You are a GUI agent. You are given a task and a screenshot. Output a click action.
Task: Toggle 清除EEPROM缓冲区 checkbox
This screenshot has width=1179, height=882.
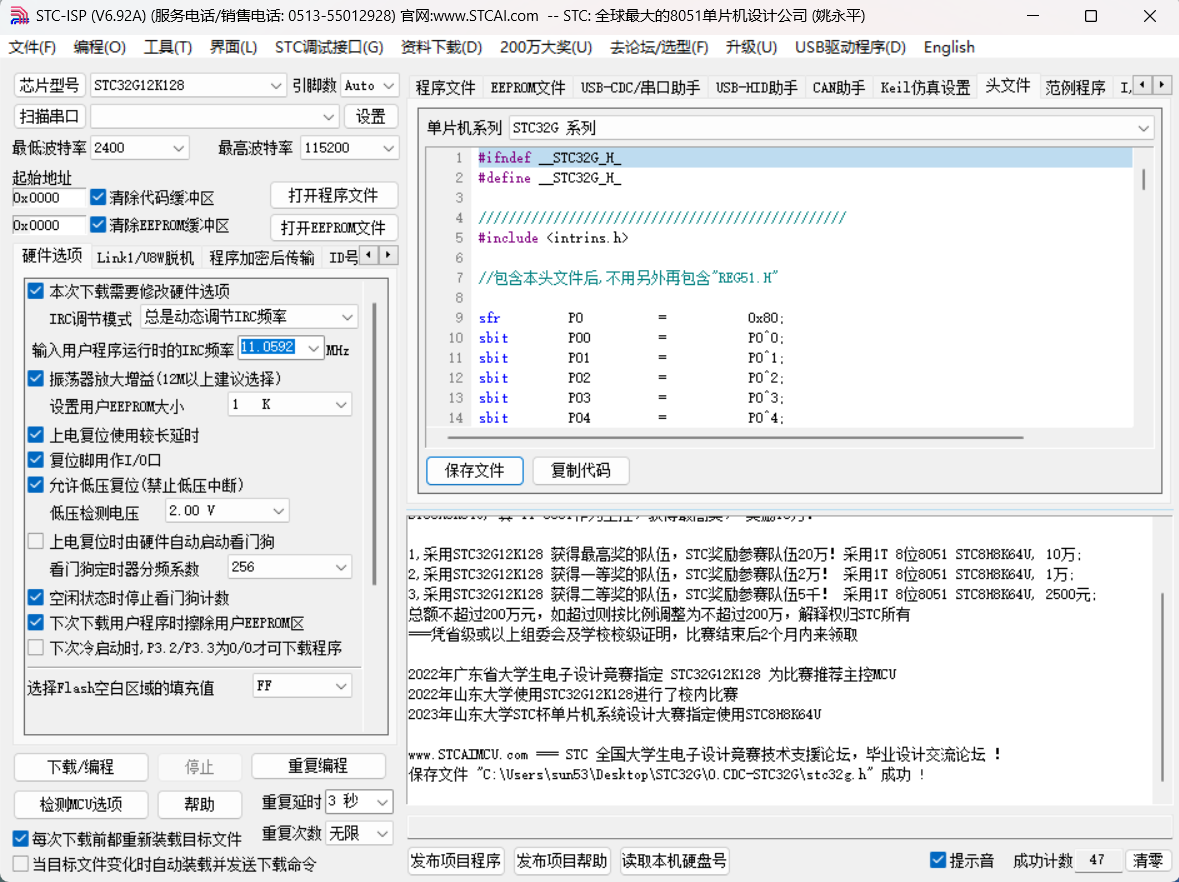(98, 224)
